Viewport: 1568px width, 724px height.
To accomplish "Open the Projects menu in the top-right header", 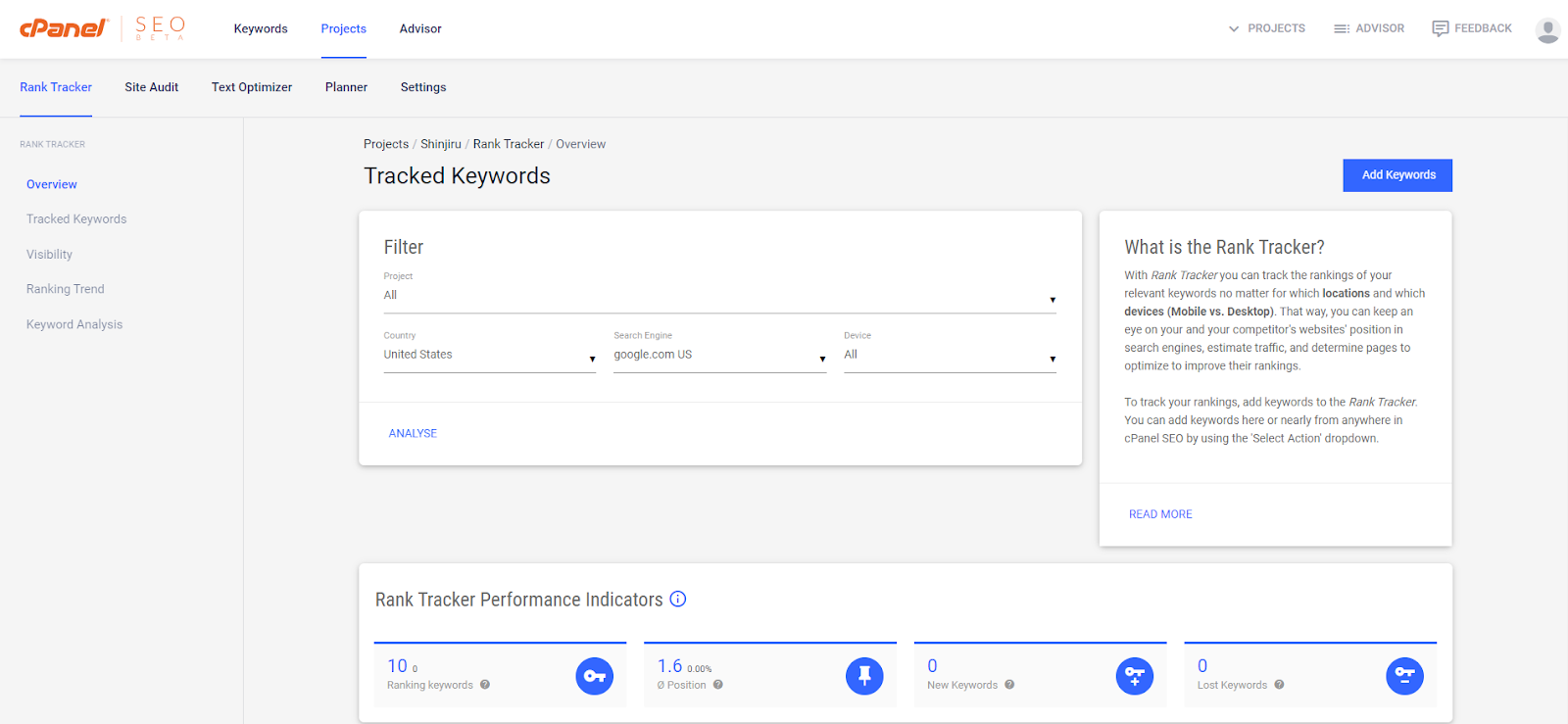I will 1266,28.
